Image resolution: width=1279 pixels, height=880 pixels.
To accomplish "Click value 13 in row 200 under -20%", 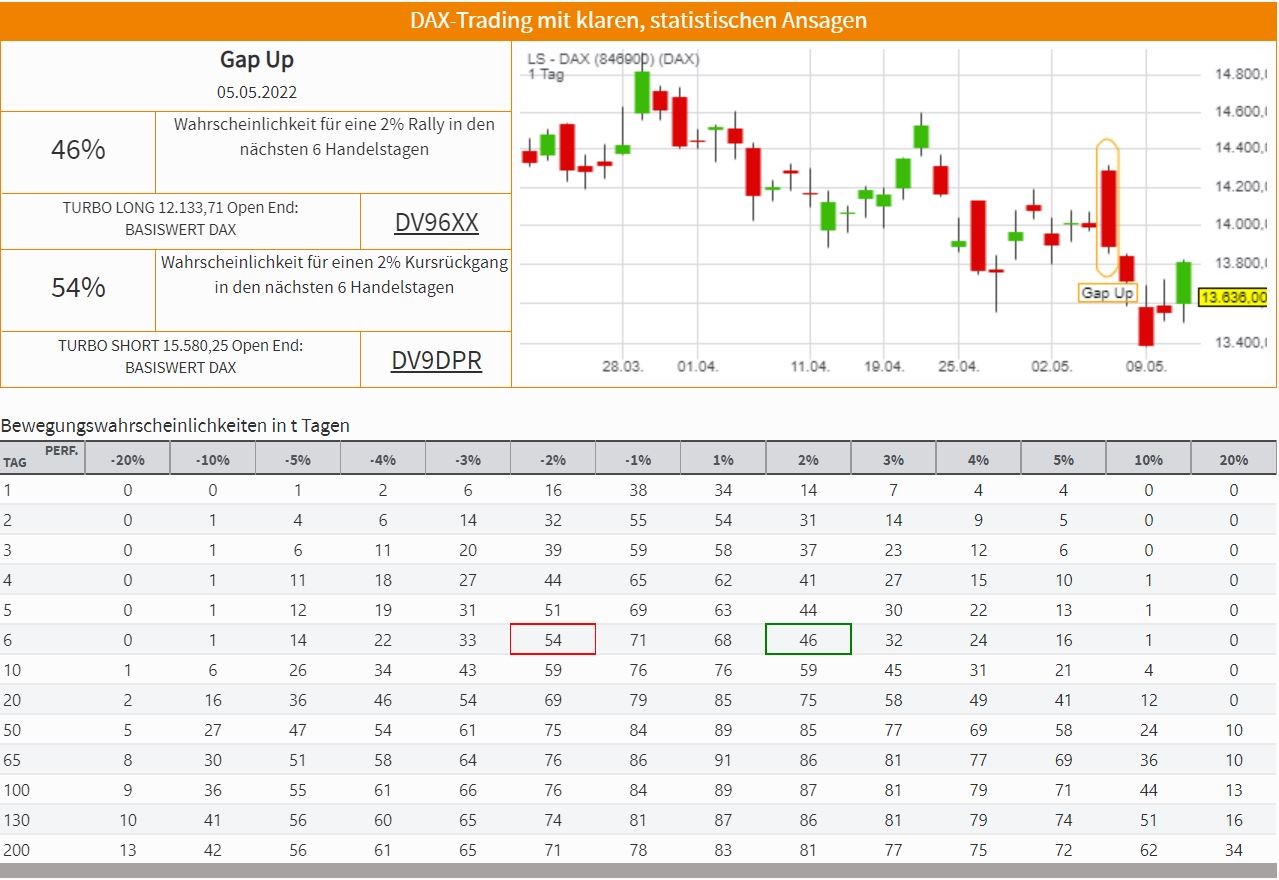I will pyautogui.click(x=127, y=850).
